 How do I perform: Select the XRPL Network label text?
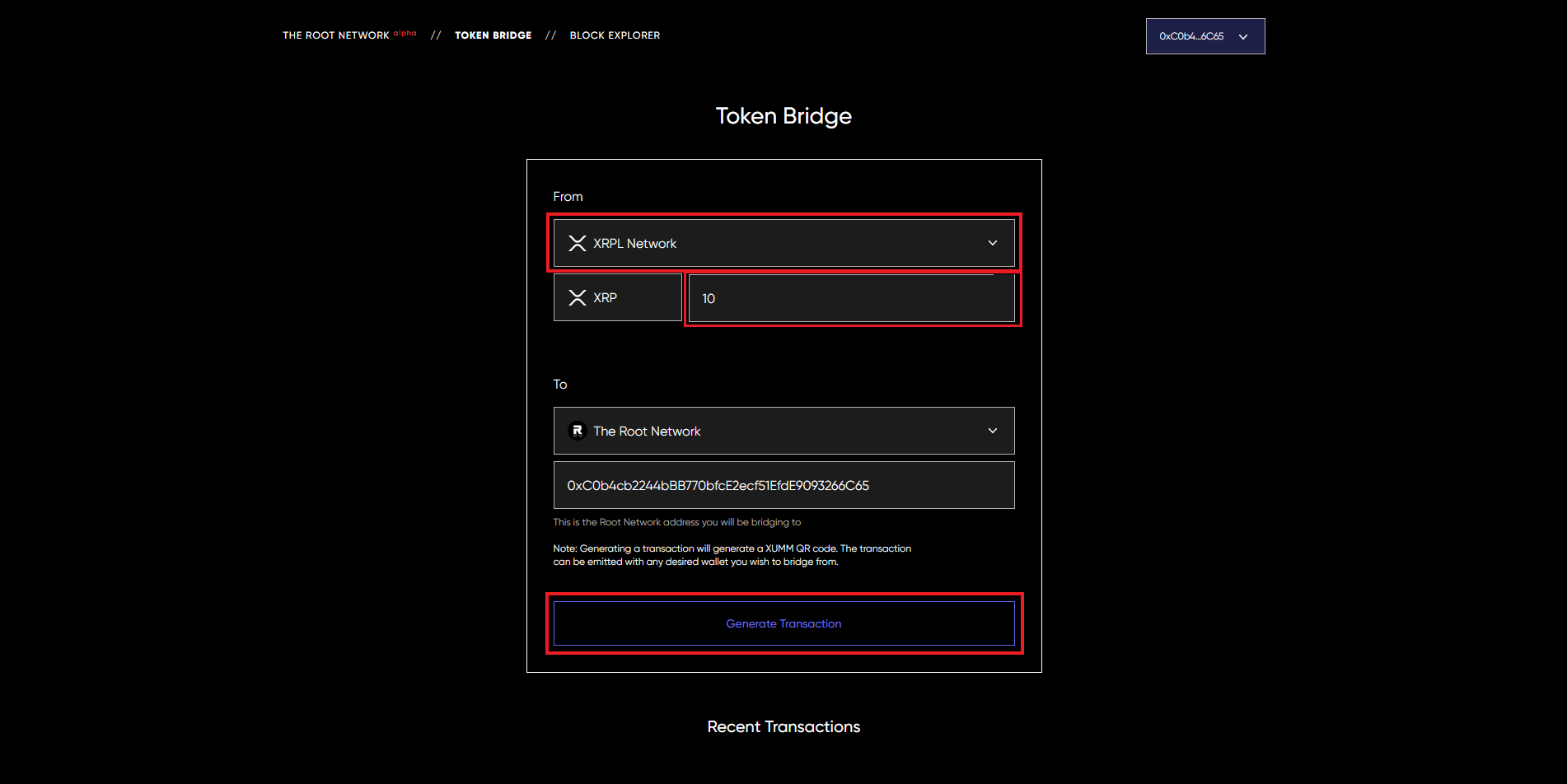(634, 244)
